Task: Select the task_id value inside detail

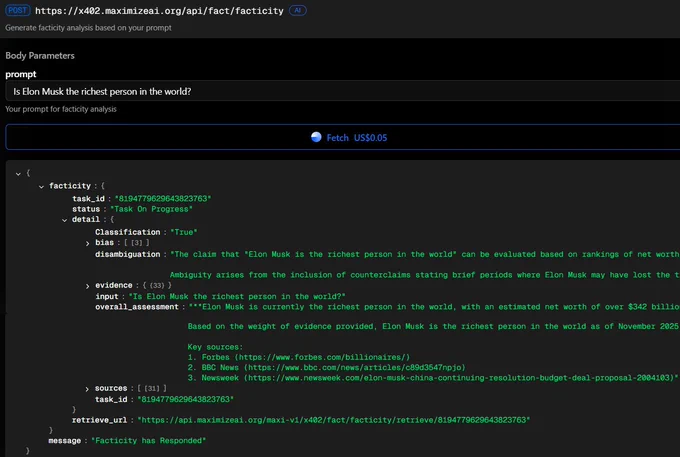Action: click(185, 399)
